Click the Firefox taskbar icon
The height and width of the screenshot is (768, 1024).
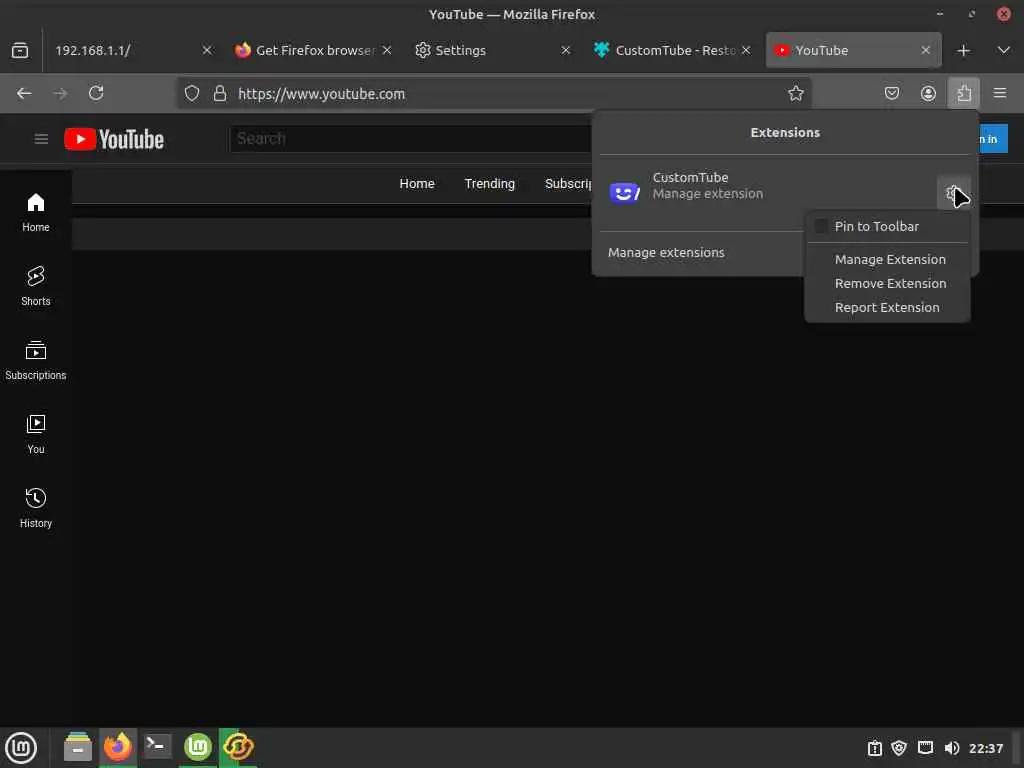pos(118,747)
